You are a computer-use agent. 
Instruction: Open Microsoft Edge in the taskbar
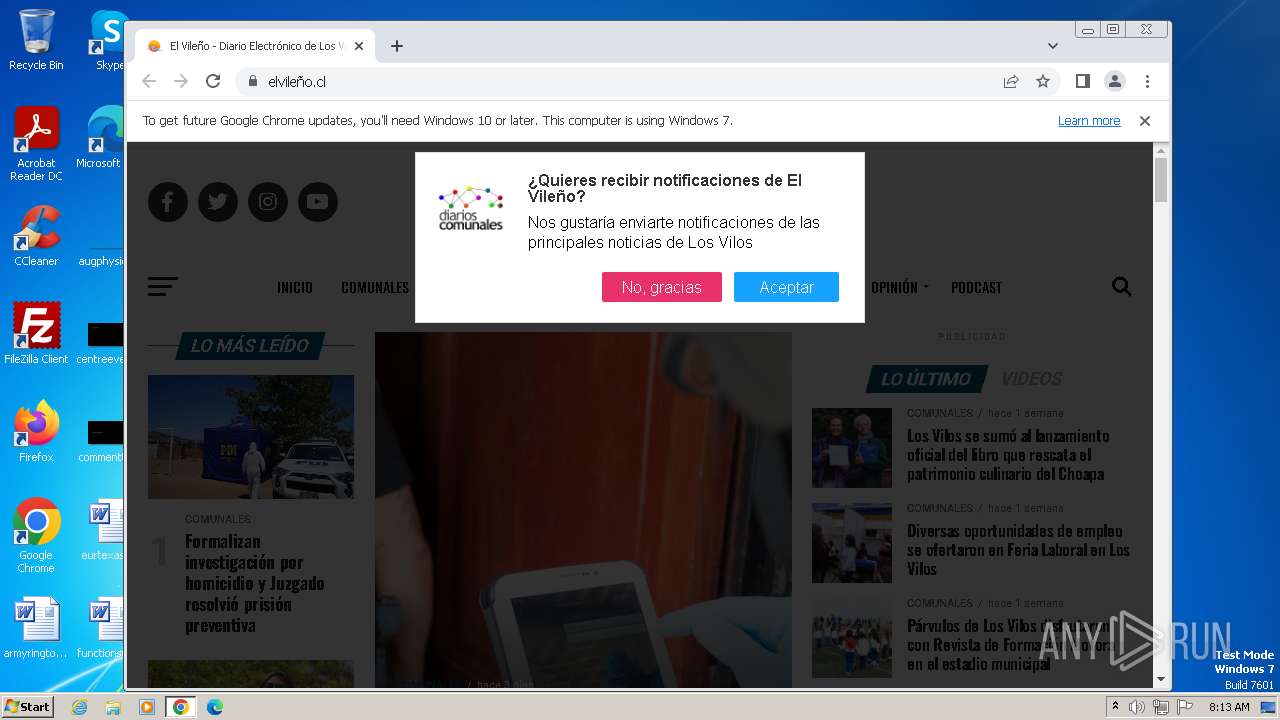(215, 707)
